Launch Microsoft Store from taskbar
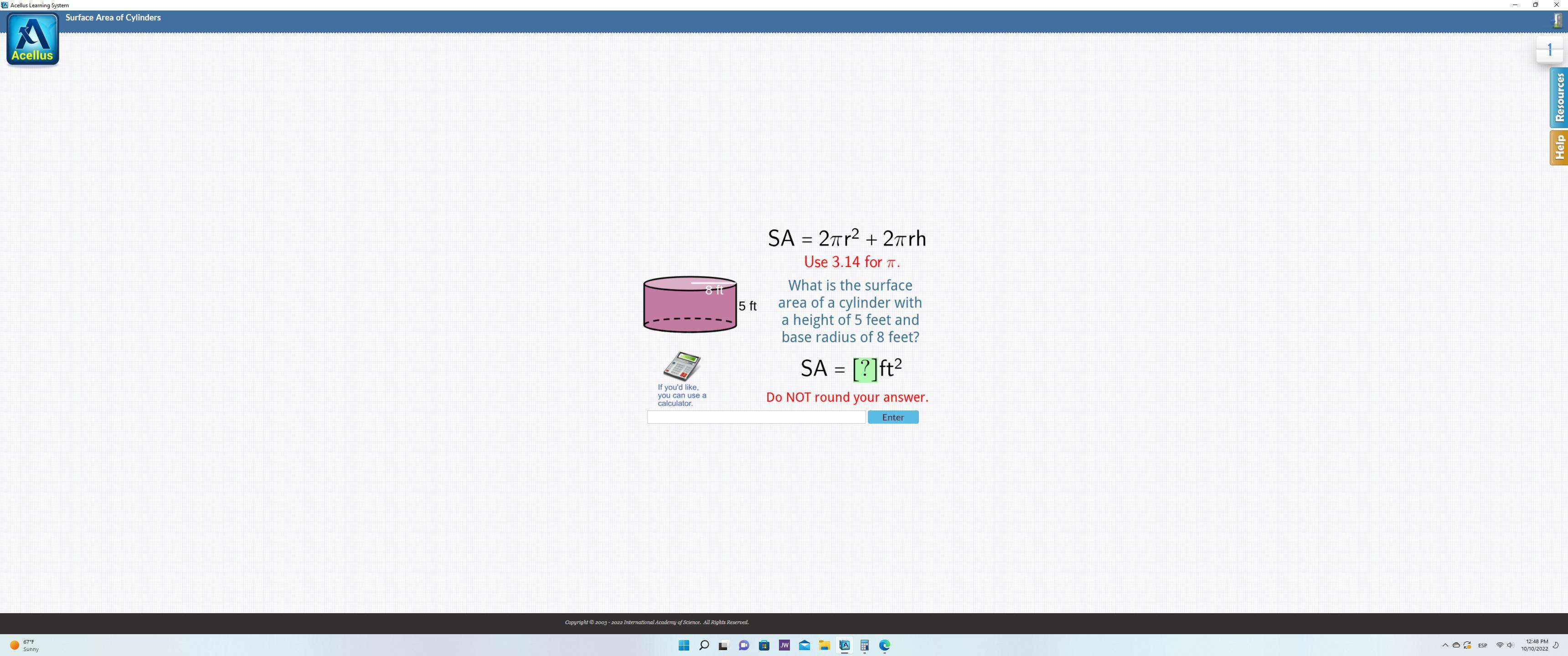 [764, 645]
